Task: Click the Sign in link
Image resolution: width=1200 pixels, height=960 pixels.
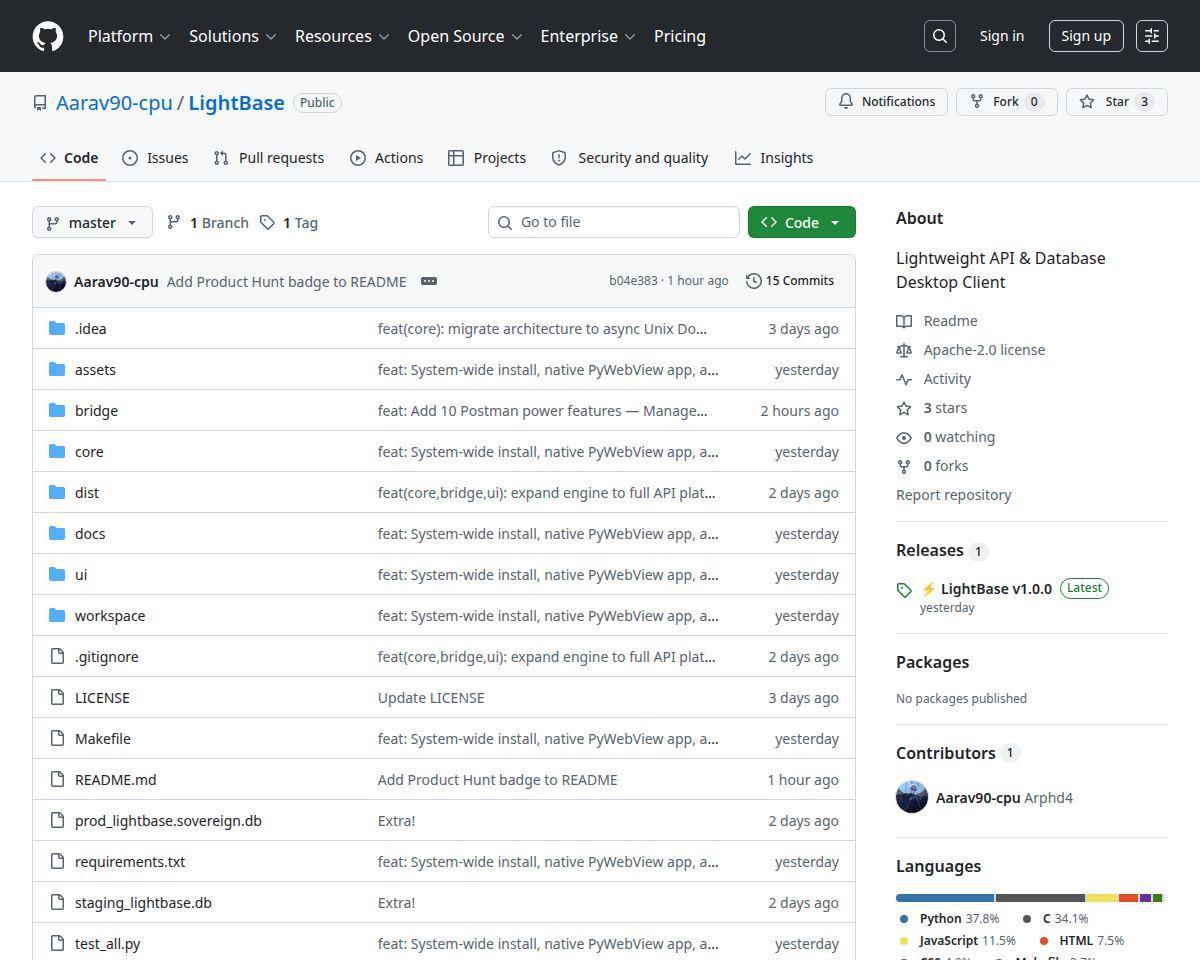Action: tap(1002, 36)
